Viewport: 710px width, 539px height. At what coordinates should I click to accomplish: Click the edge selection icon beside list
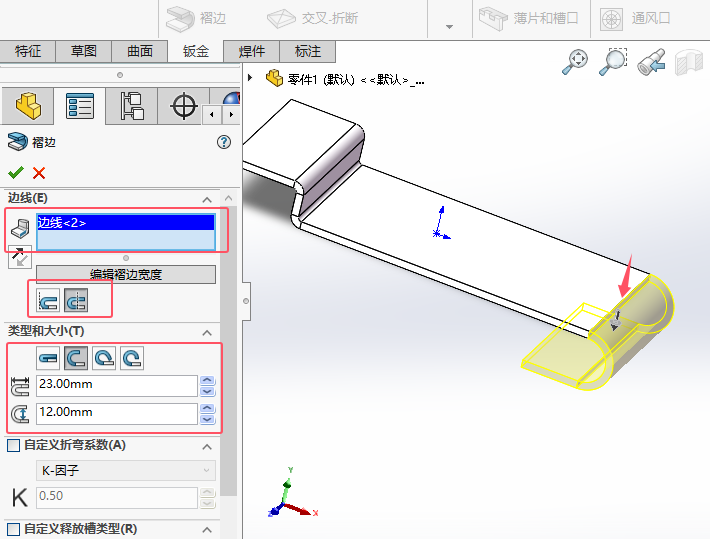tap(20, 229)
